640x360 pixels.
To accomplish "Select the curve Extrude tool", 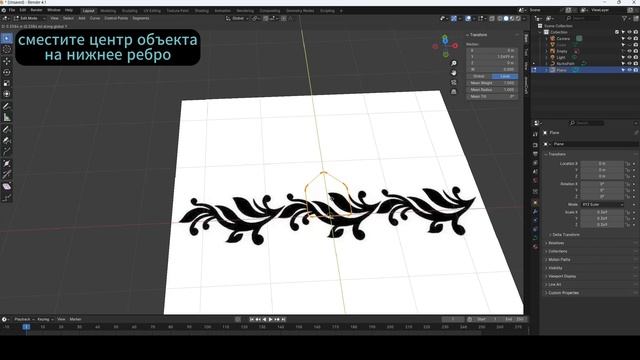I will click(7, 151).
